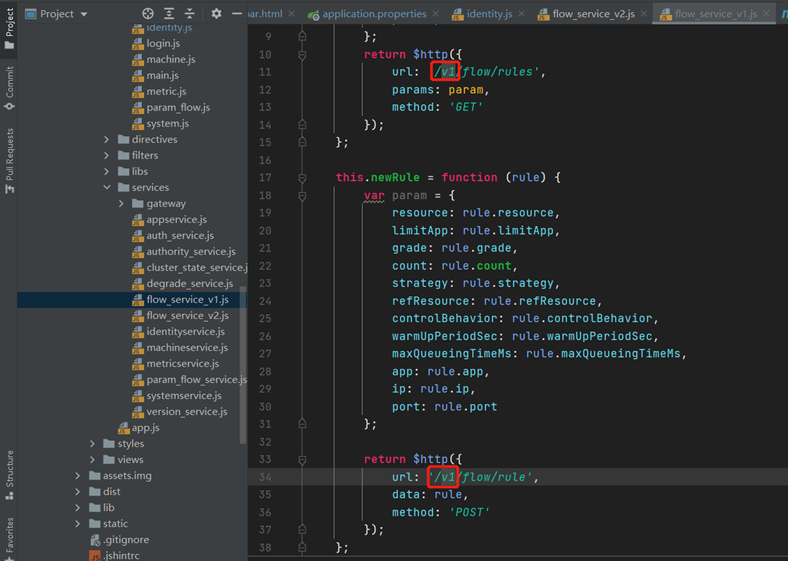Expand the views folder
This screenshot has height=561, width=788.
coord(92,459)
